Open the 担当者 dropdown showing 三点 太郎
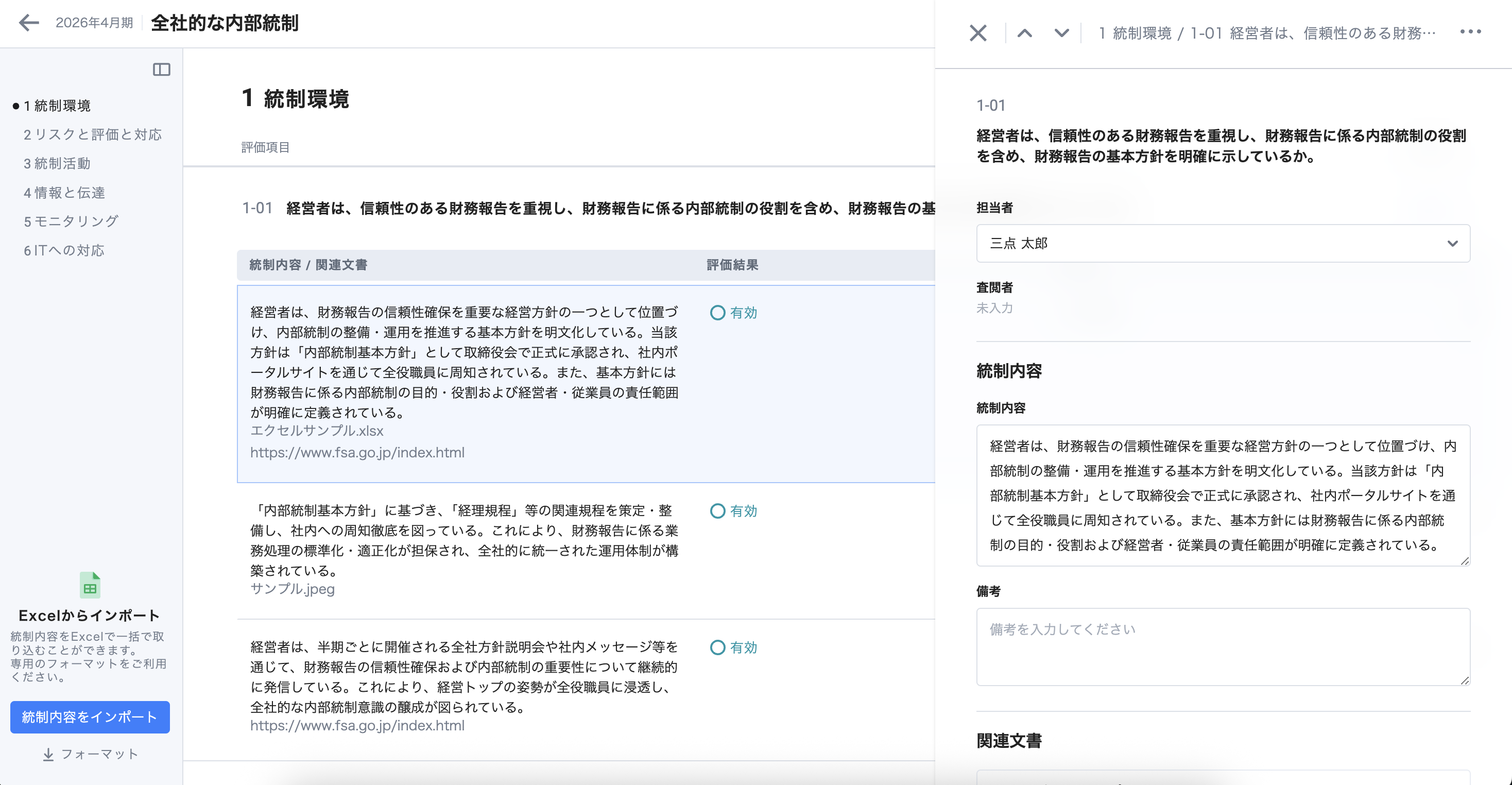The width and height of the screenshot is (1512, 785). coord(1223,243)
